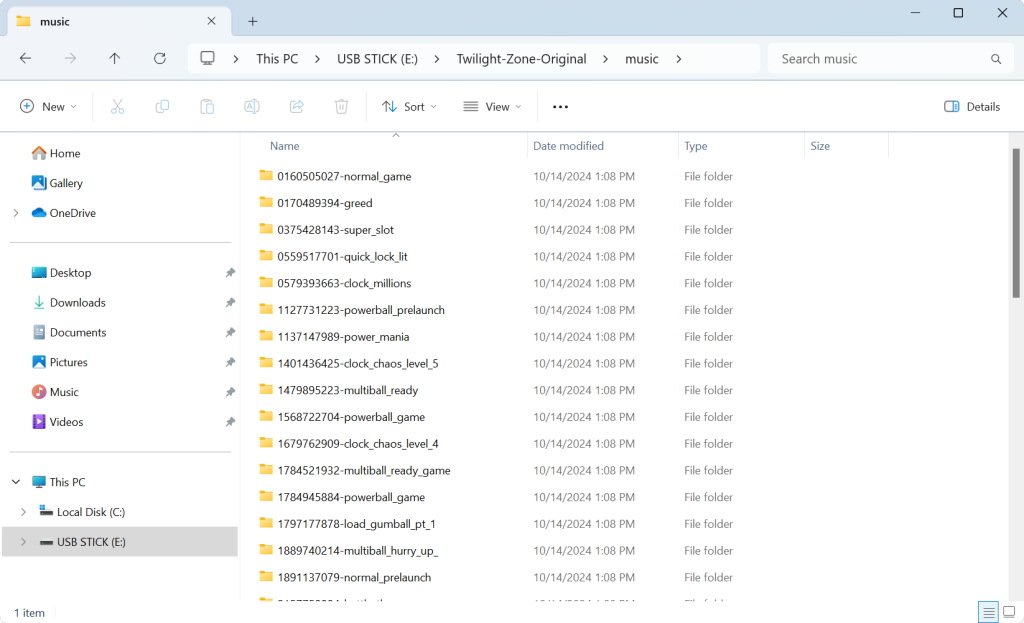
Task: Select OneDrive in the sidebar
Action: click(63, 213)
